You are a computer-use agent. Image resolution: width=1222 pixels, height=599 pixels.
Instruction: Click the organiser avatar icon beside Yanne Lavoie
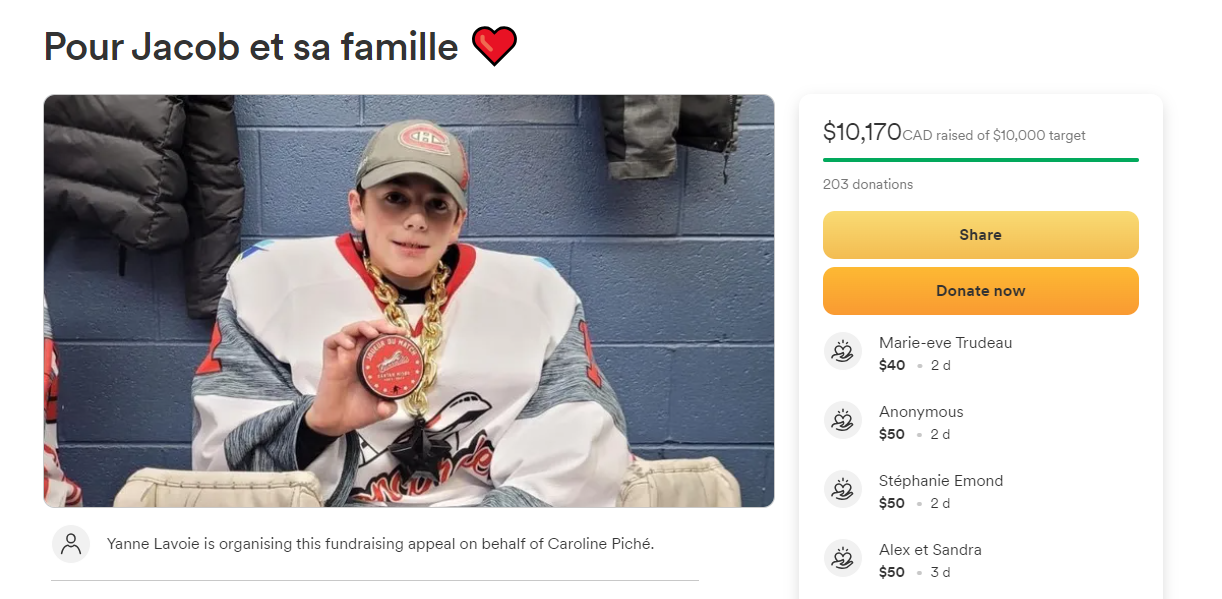pos(71,544)
